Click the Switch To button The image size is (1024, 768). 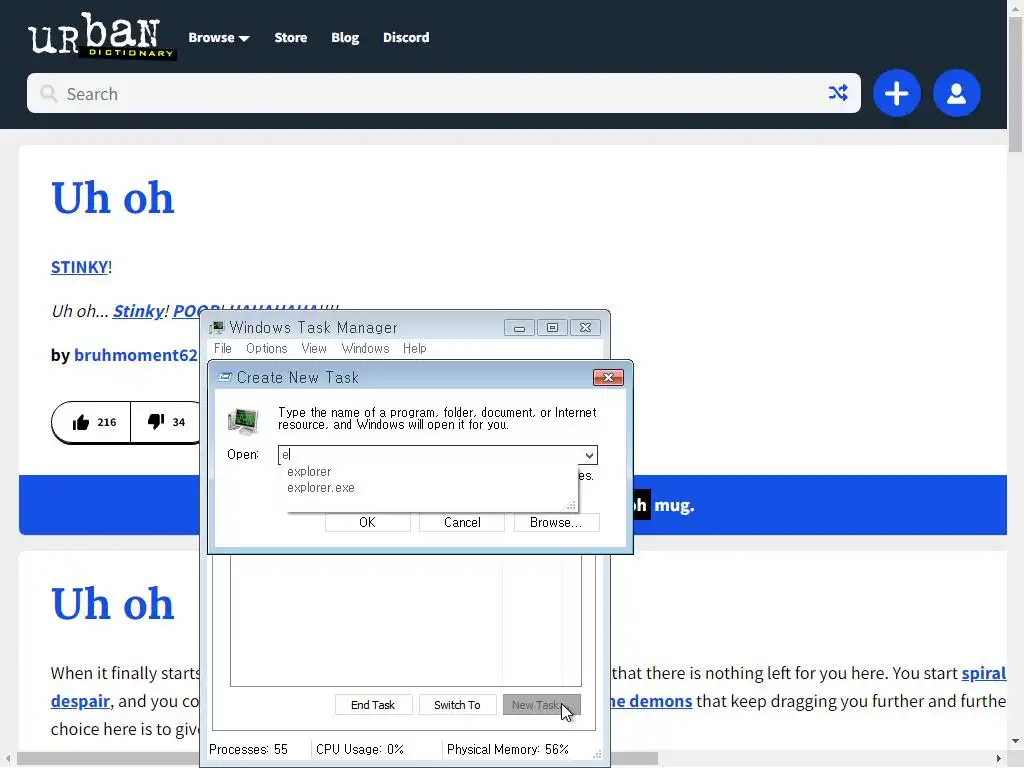point(457,705)
